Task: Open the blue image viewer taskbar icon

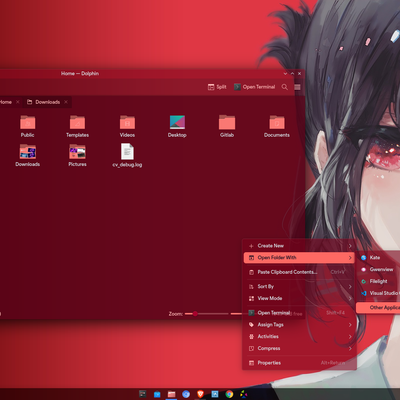Action: pyautogui.click(x=215, y=394)
